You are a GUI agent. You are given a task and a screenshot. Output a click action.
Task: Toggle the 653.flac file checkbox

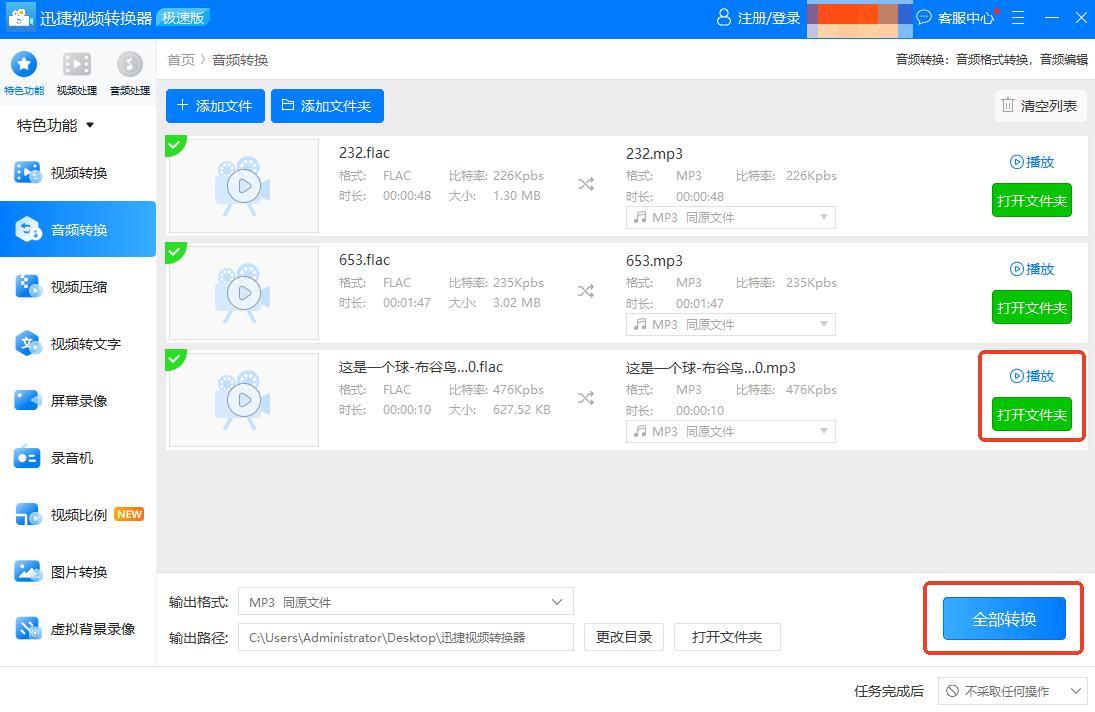175,252
